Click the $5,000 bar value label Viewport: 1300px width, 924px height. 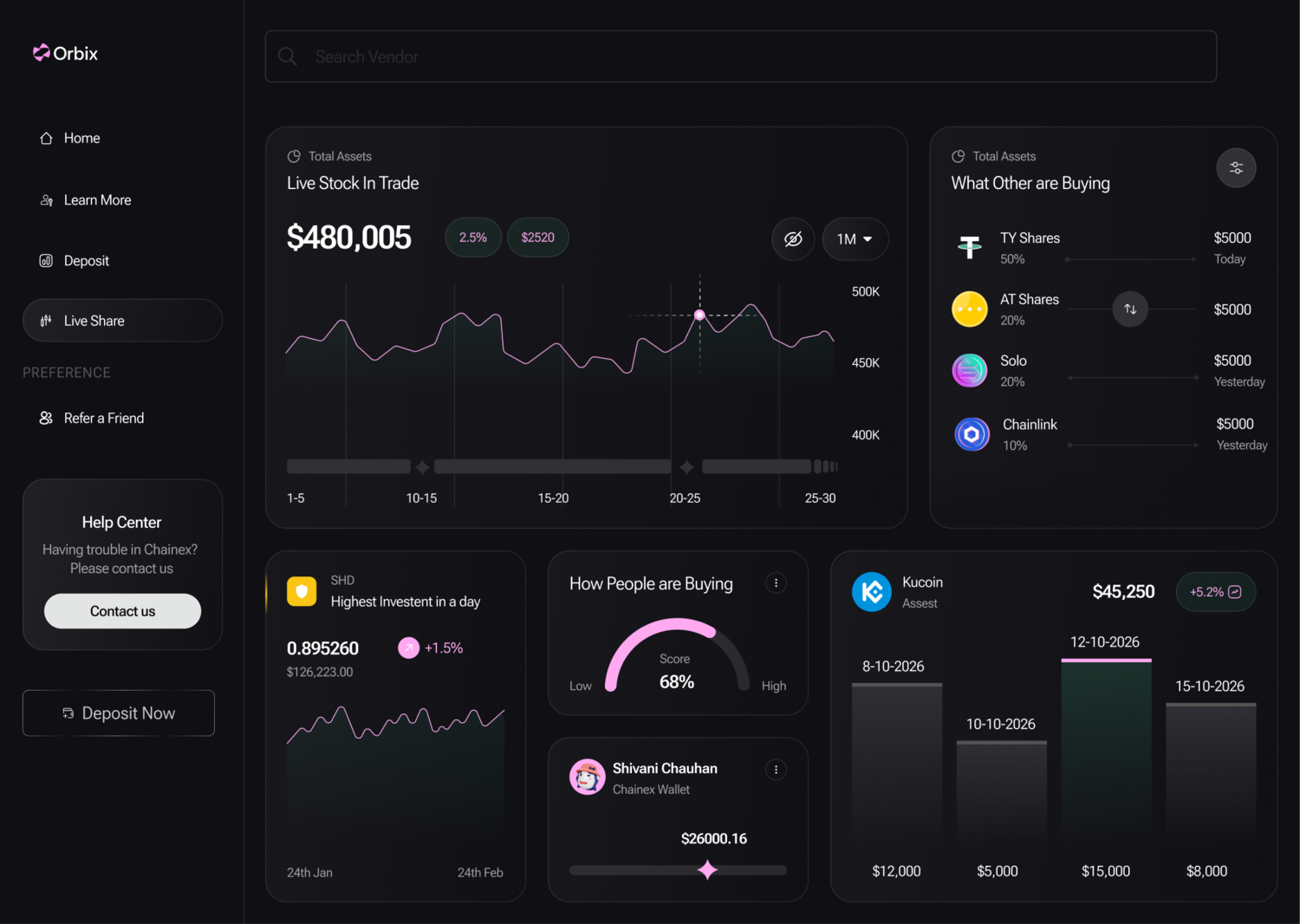(998, 871)
